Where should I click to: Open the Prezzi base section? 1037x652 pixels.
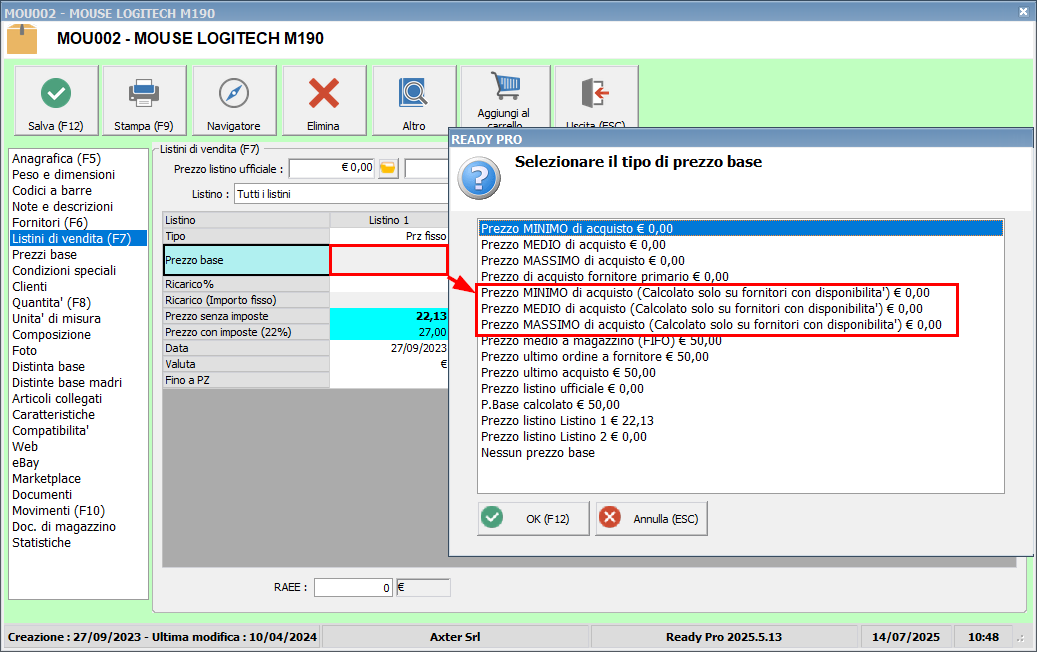(x=44, y=255)
